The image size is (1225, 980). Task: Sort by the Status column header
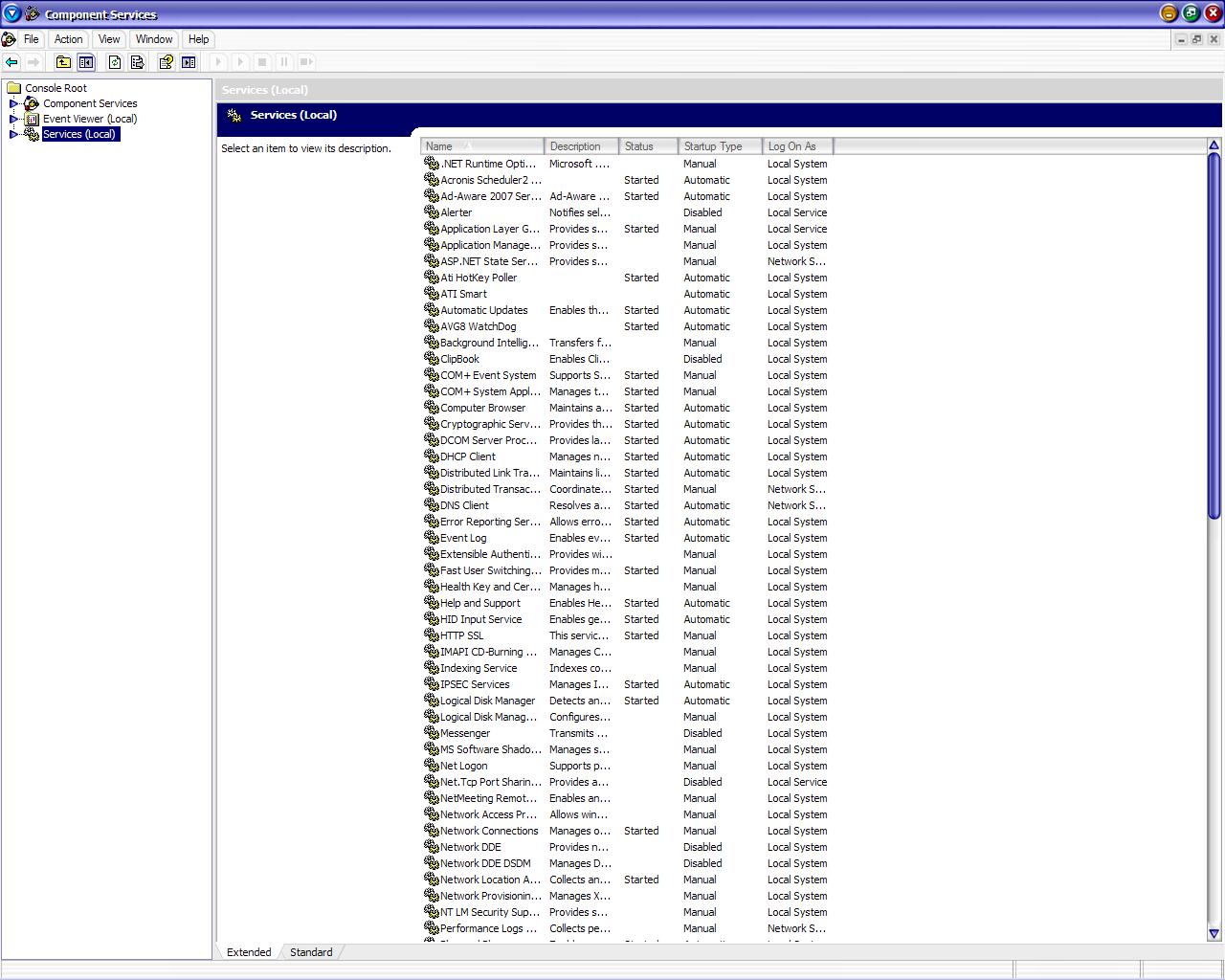click(649, 146)
